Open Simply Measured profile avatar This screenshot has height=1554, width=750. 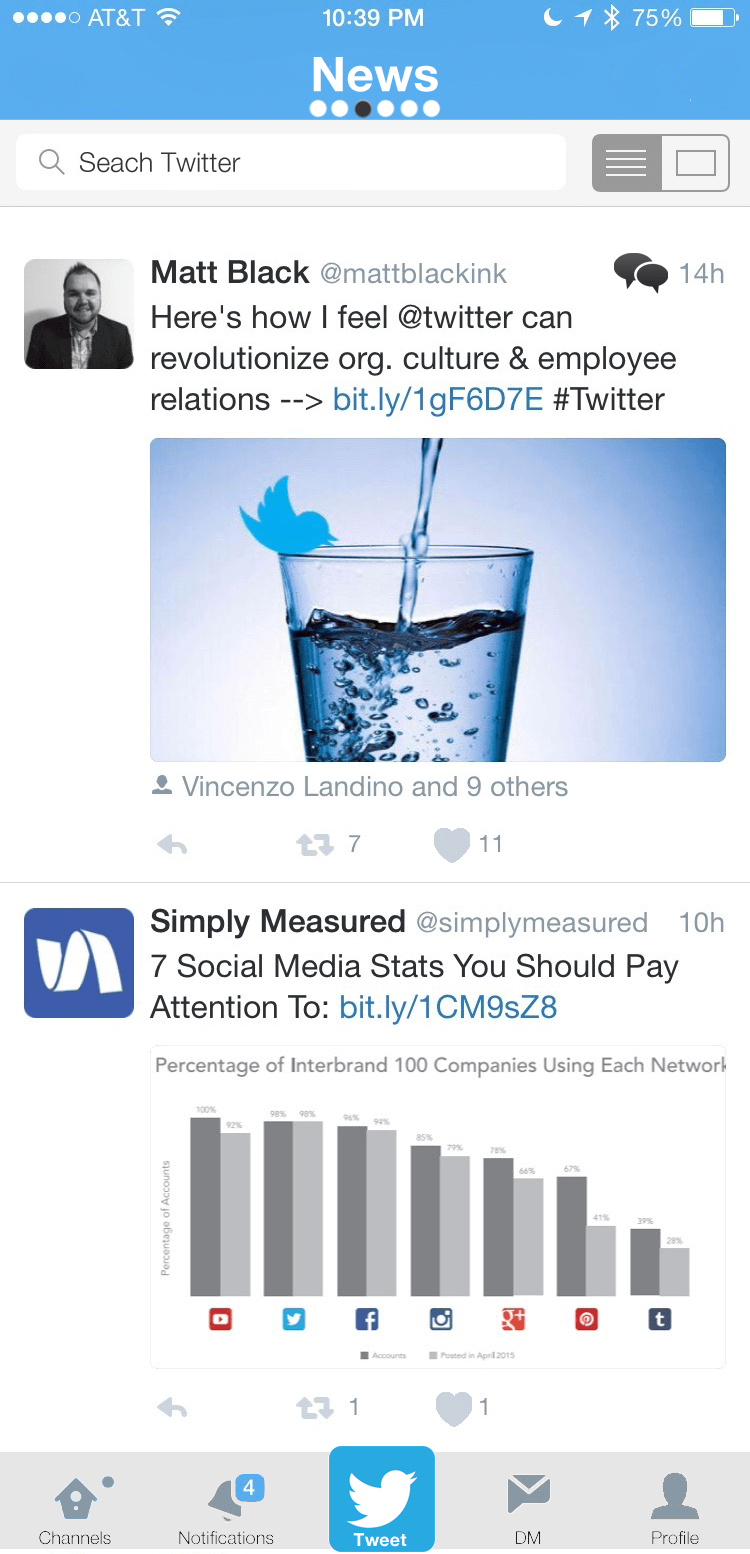(x=79, y=963)
